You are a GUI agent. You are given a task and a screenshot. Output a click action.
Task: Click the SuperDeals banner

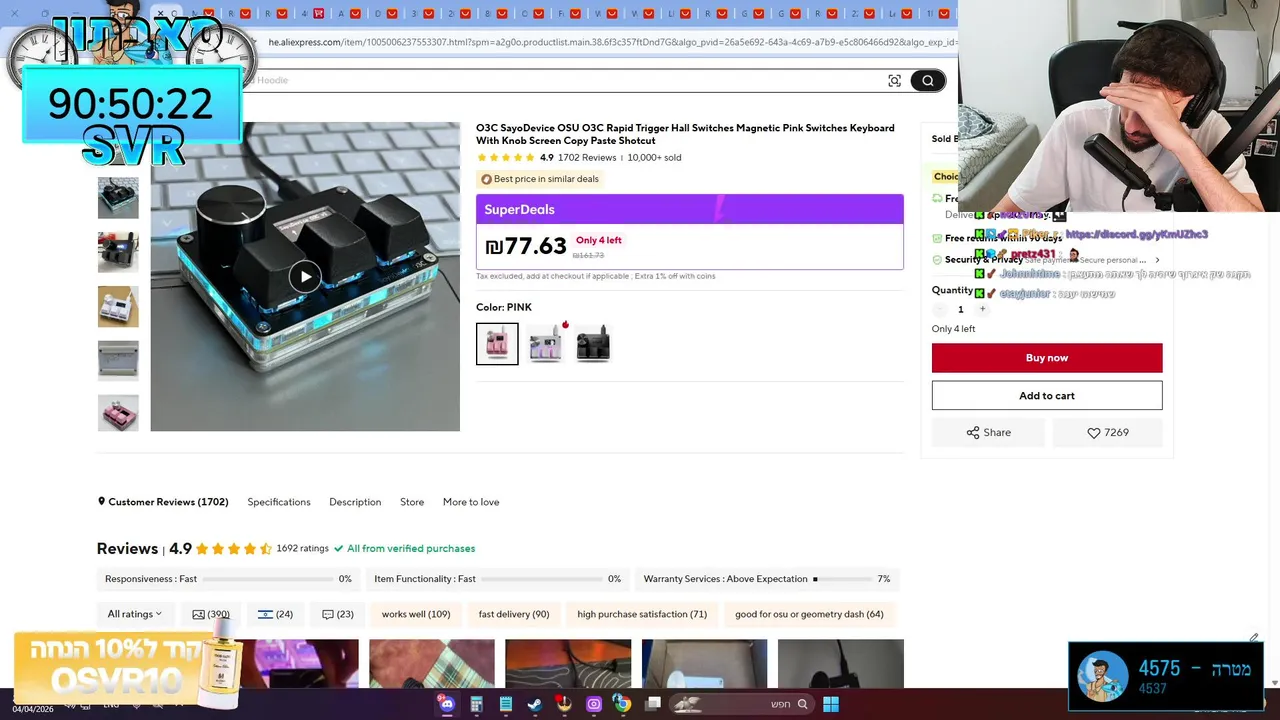690,209
